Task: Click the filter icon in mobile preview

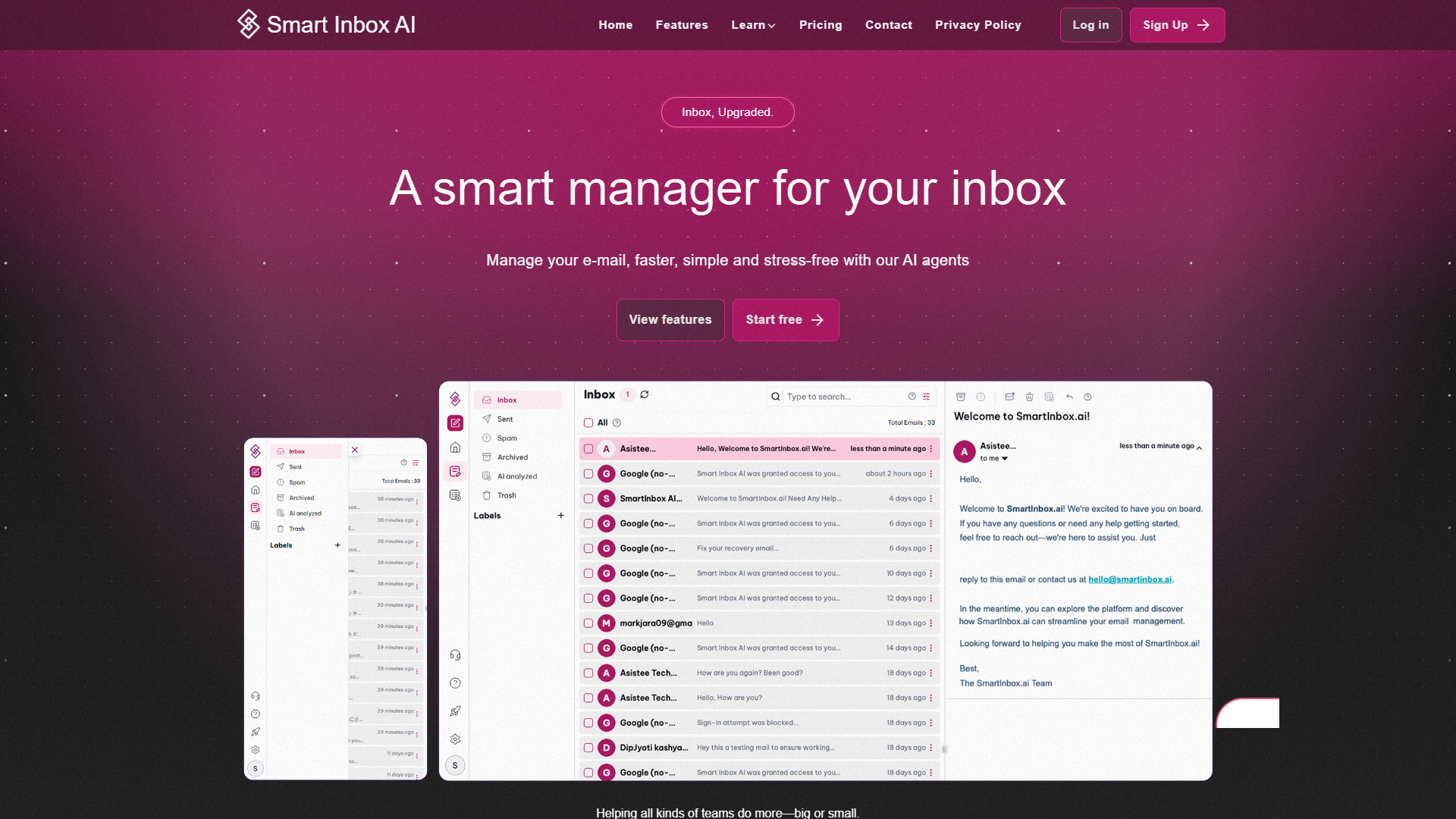Action: [415, 463]
